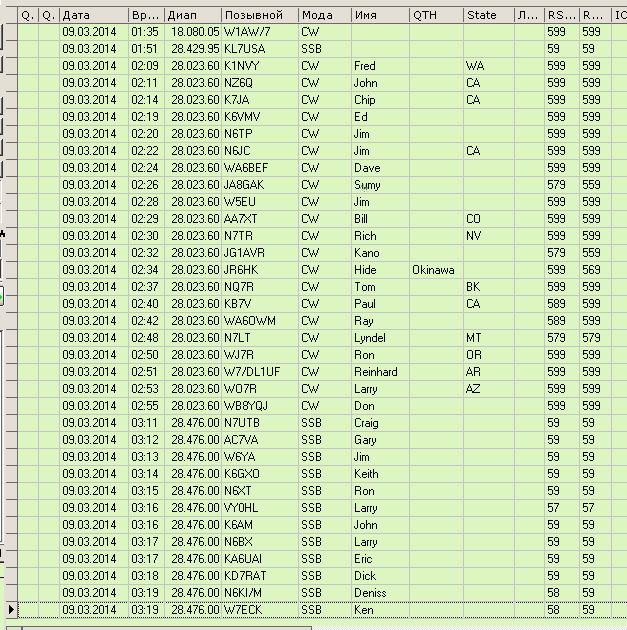627x630 pixels.
Task: Click the current-row arrow indicator beside W7ECK
Action: point(11,609)
